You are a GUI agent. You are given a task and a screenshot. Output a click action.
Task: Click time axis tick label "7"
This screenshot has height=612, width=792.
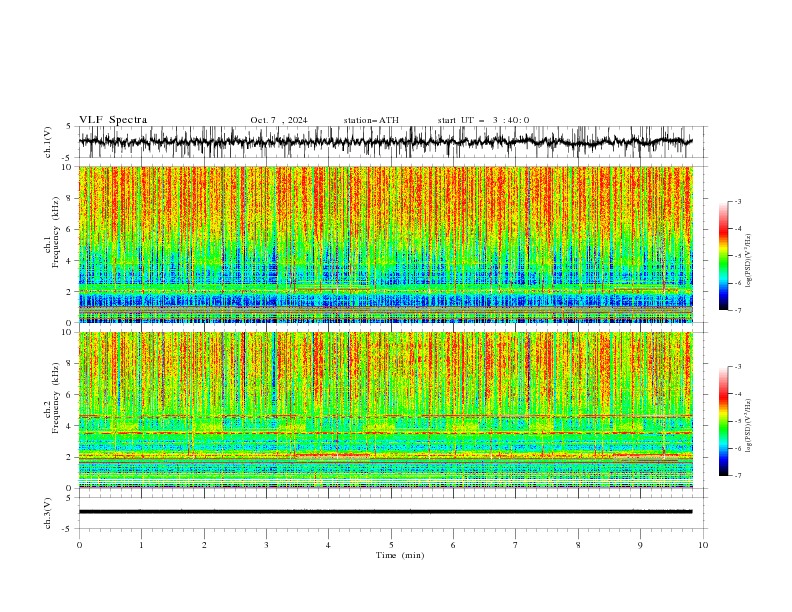[516, 545]
